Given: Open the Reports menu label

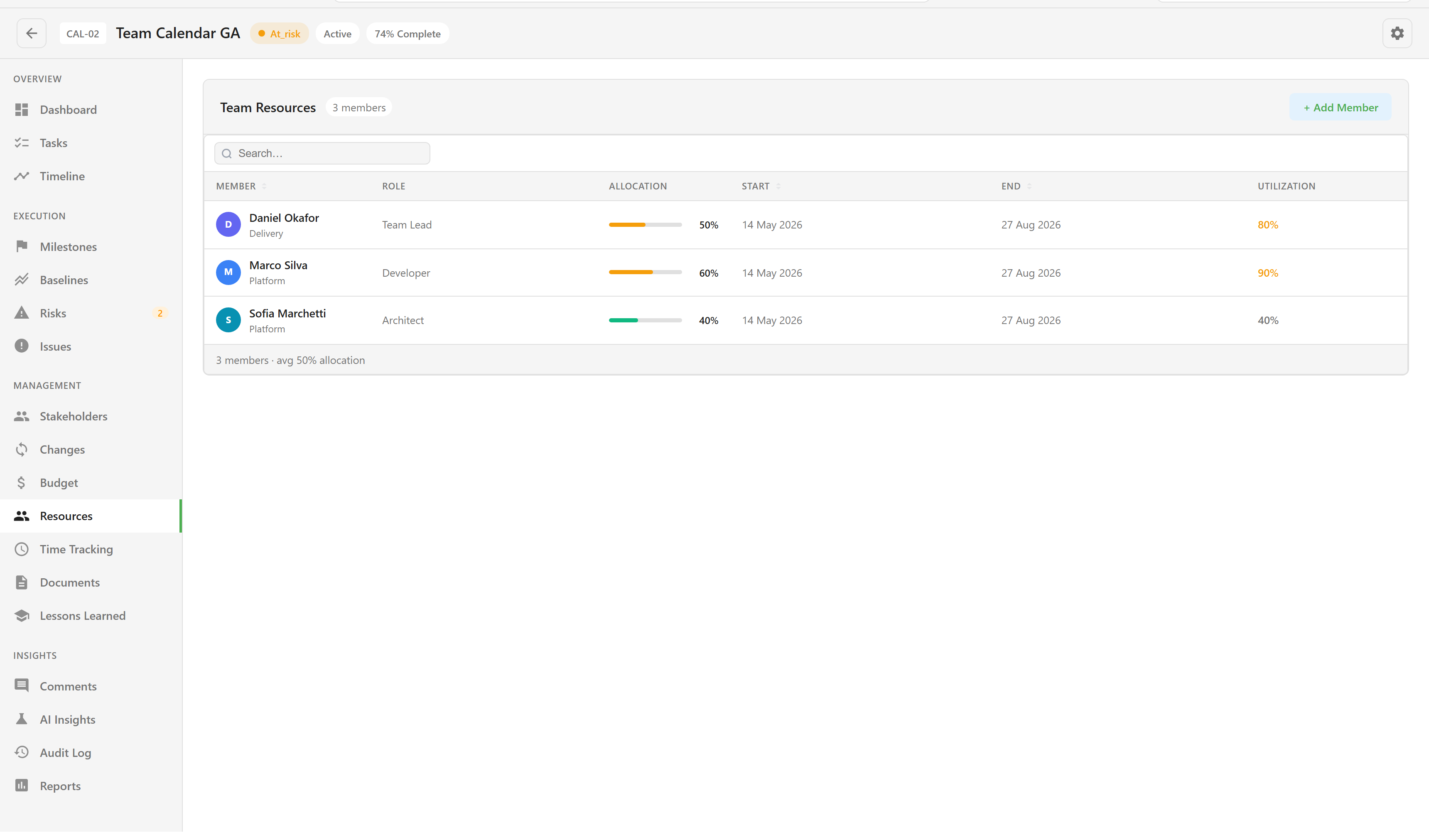Looking at the screenshot, I should [x=60, y=787].
